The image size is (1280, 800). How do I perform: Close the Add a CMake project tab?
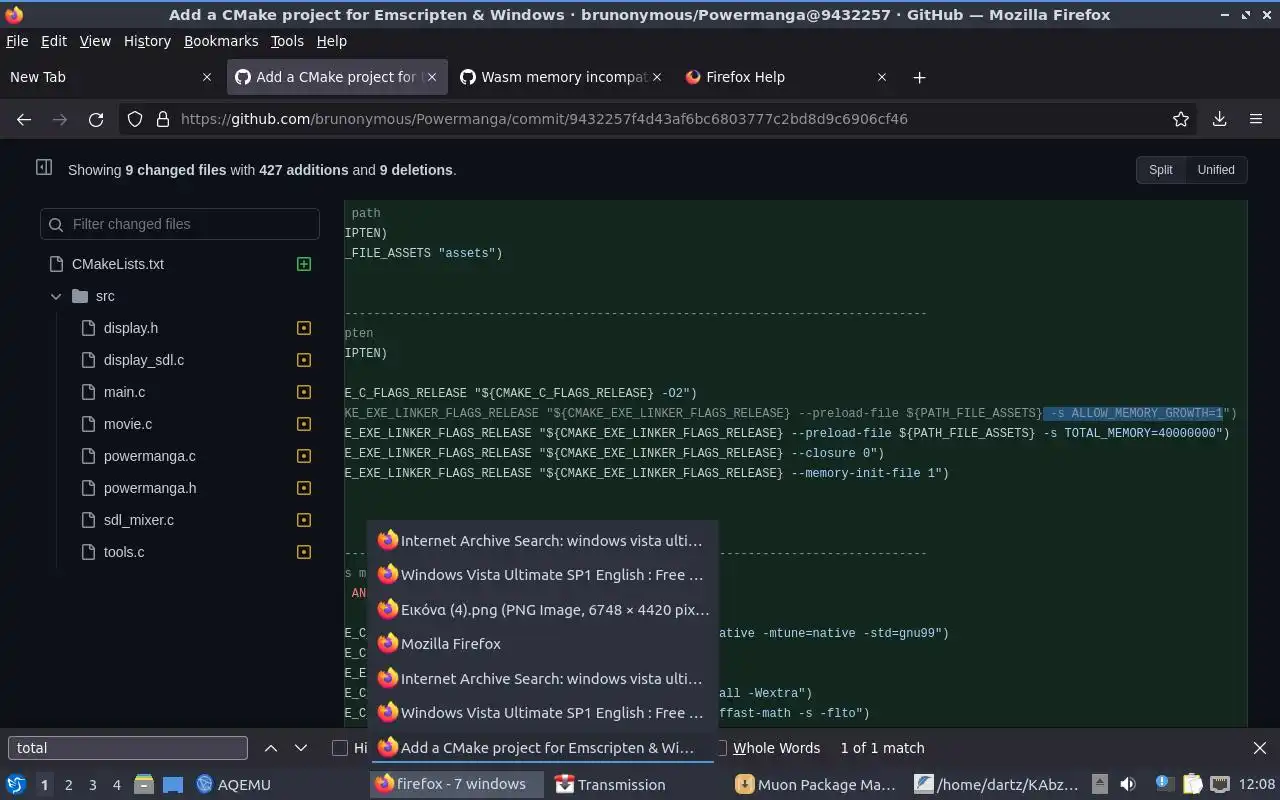432,77
